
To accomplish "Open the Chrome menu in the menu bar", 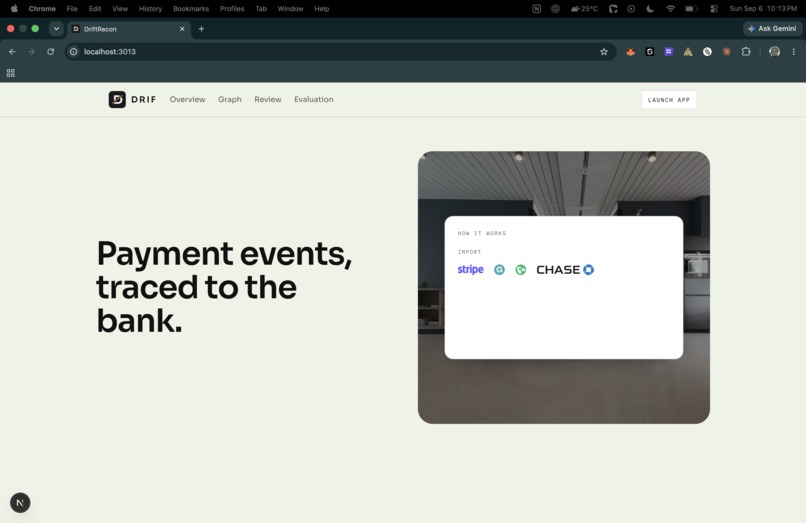I will 42,9.
